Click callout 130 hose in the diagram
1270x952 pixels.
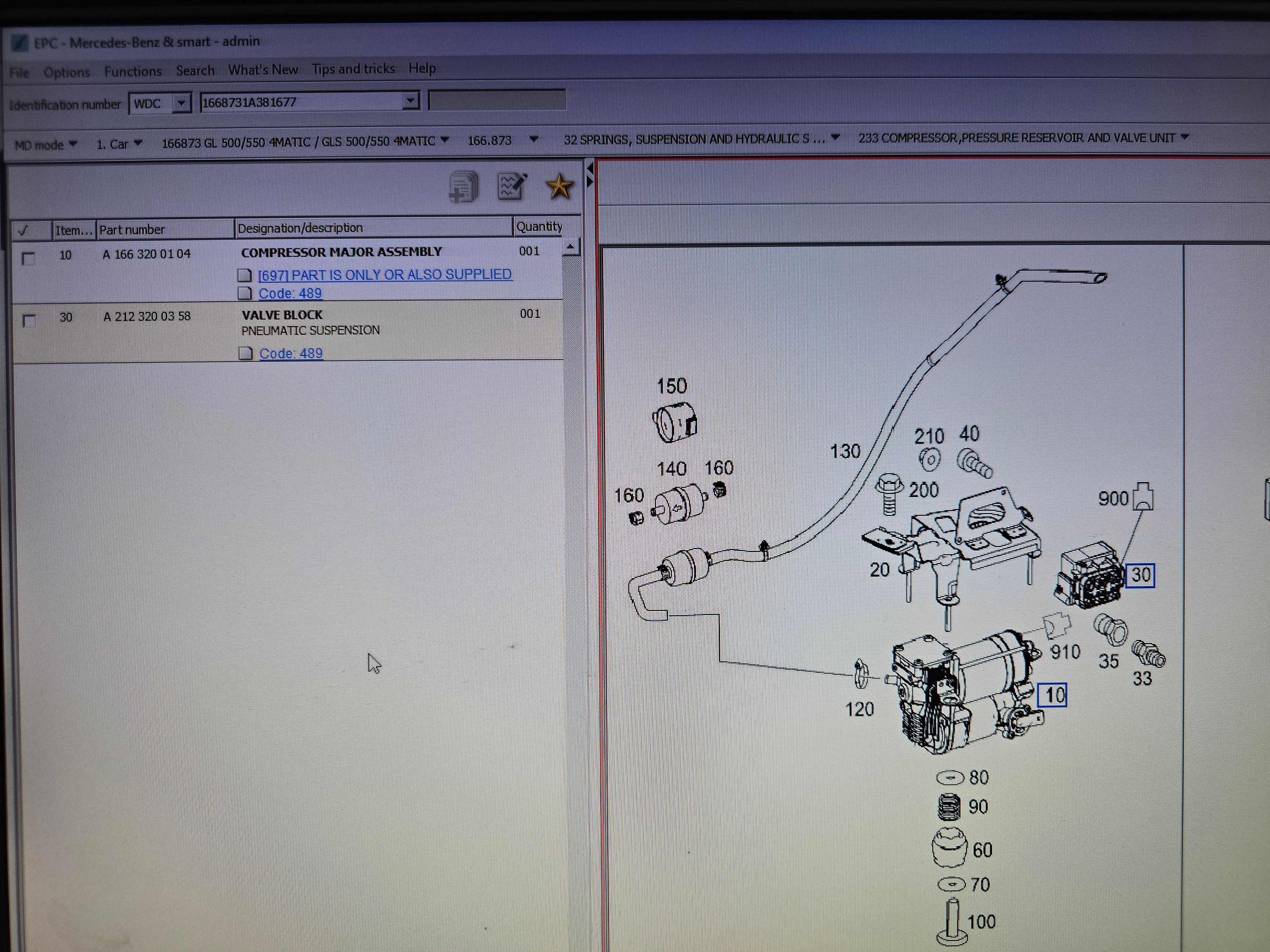pos(845,451)
